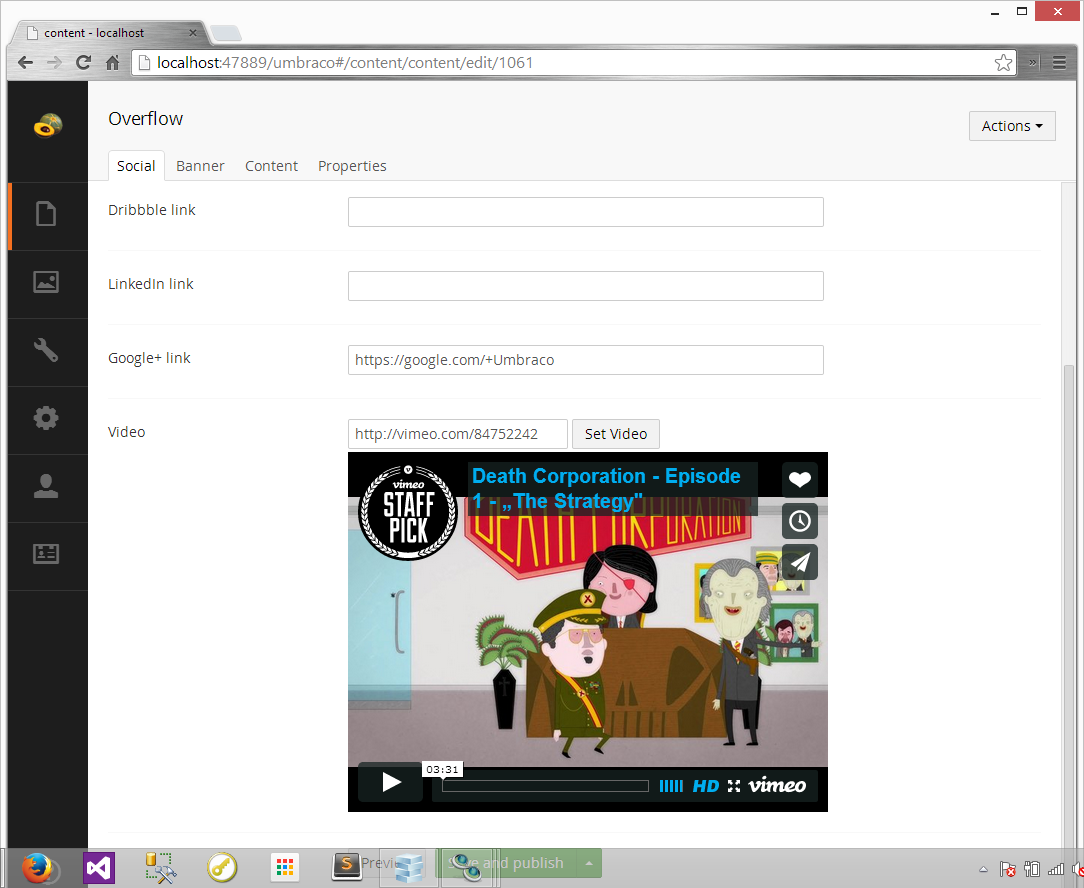Switch to the Banner tab

point(200,166)
